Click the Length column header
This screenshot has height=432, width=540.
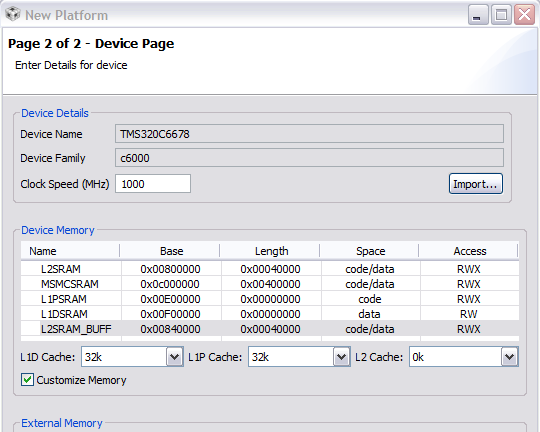pos(271,251)
